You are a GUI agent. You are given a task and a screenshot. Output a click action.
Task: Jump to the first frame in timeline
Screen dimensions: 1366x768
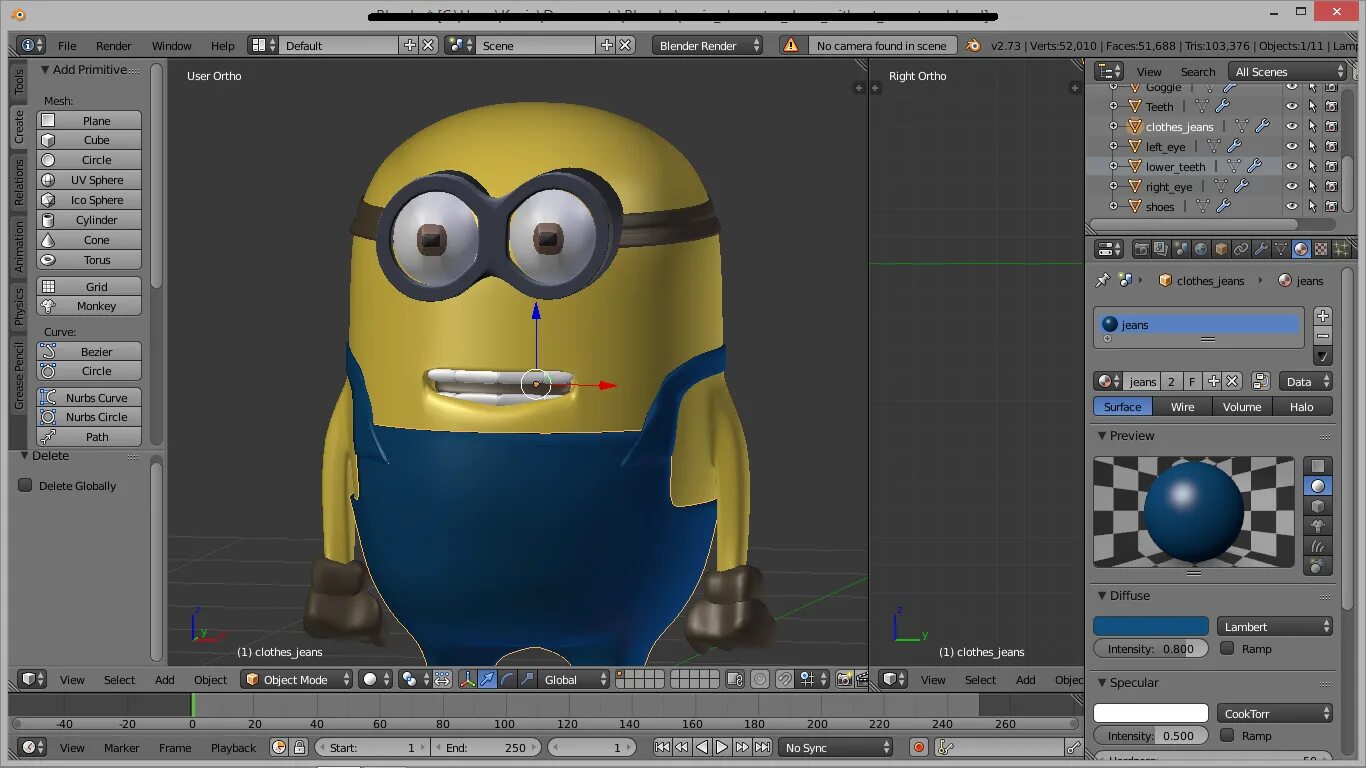coord(662,747)
